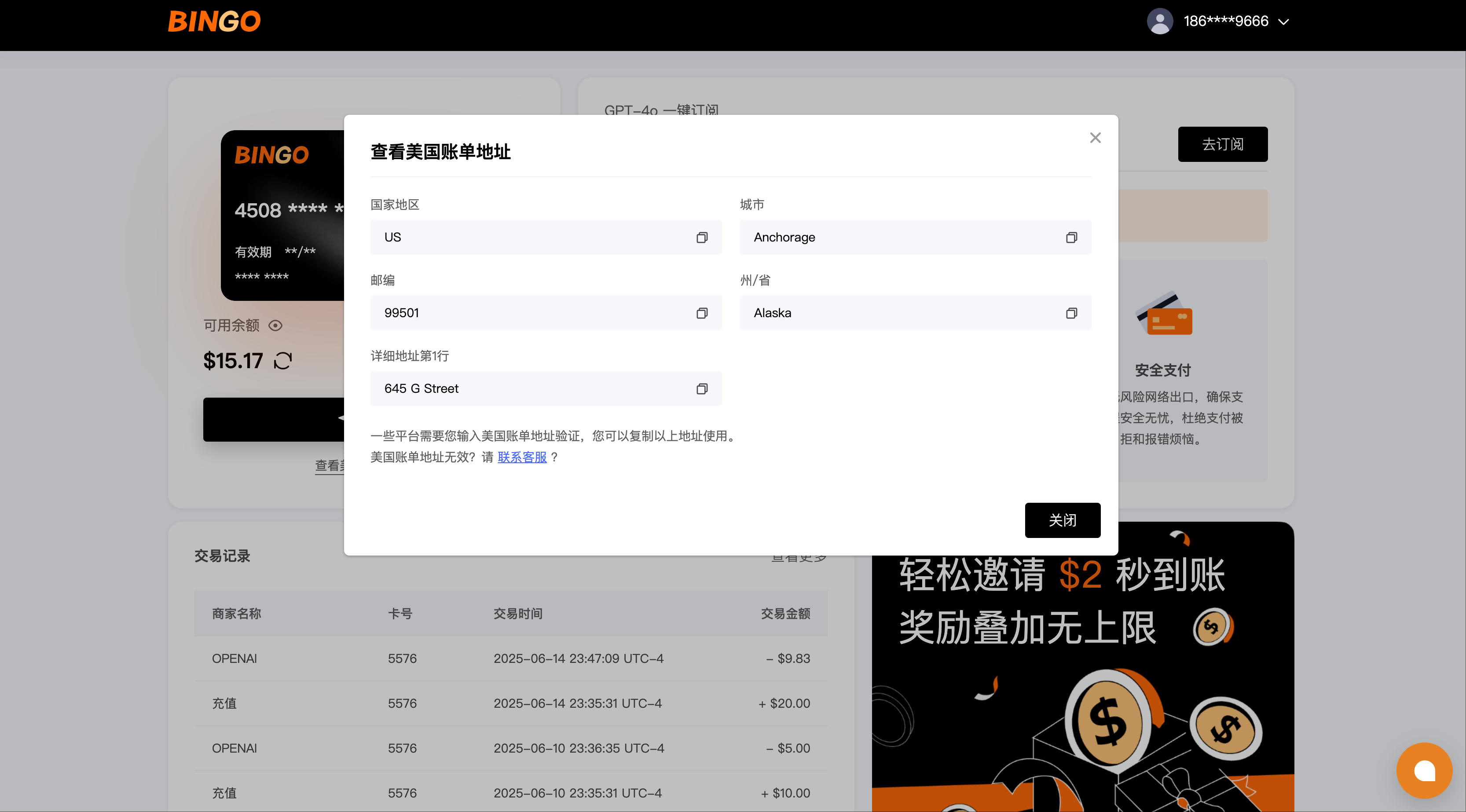Copy the 645 G Street address
The height and width of the screenshot is (812, 1466).
pyautogui.click(x=702, y=389)
